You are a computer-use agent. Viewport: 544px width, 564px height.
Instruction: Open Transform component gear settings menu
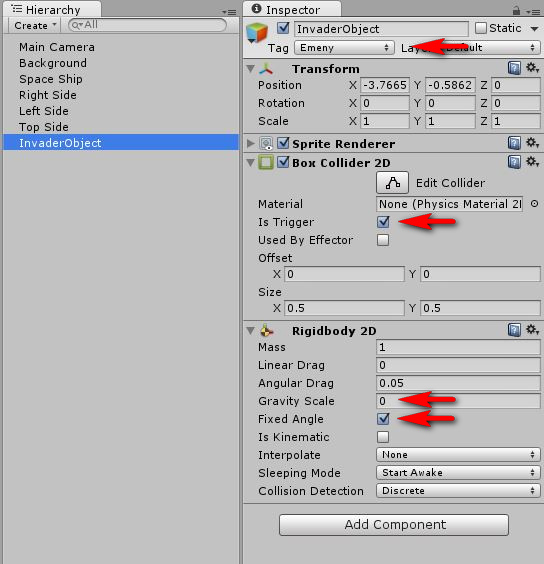click(532, 67)
